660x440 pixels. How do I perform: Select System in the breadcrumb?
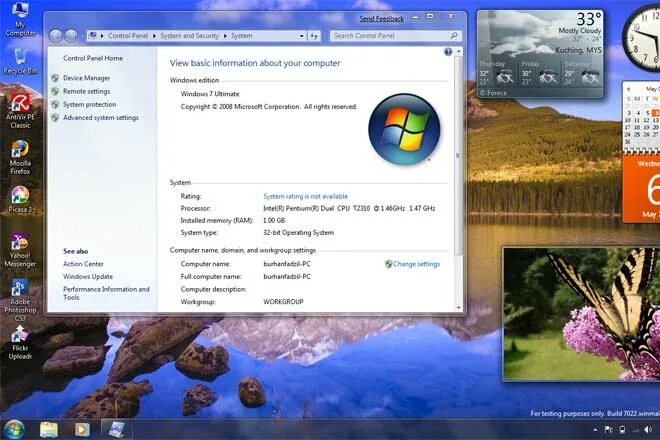click(x=242, y=36)
